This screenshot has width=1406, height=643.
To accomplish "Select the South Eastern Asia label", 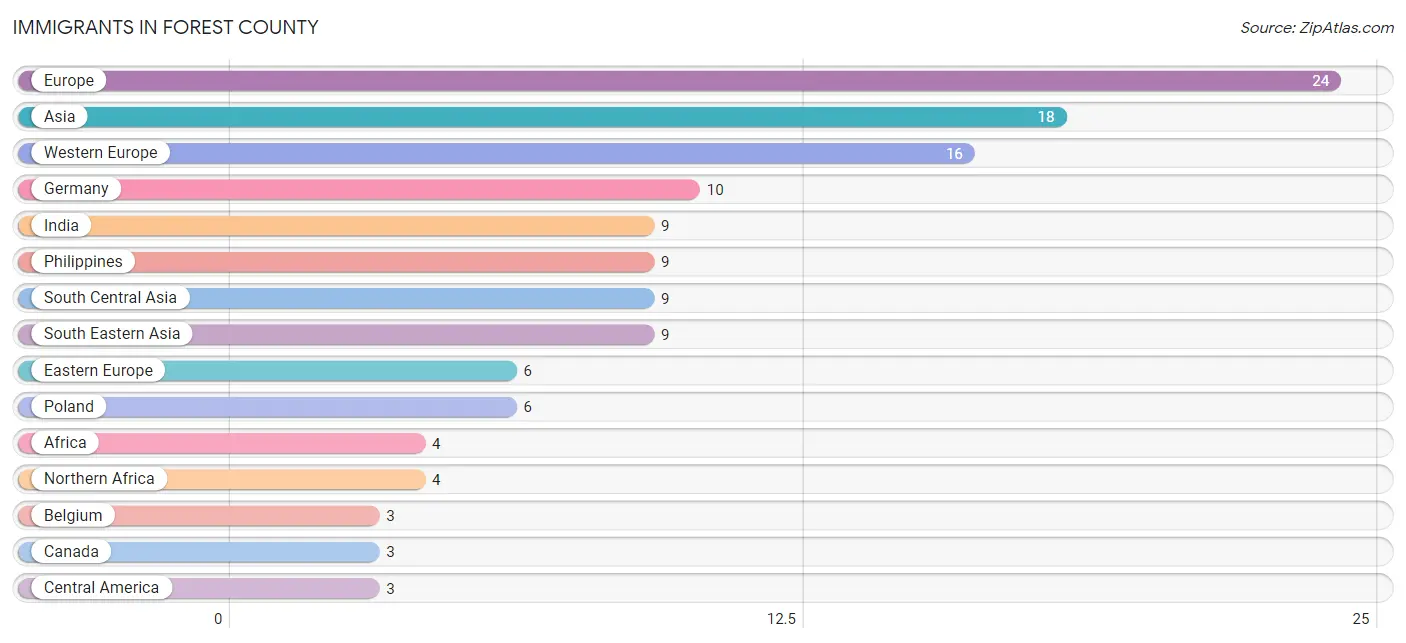I will click(x=112, y=334).
